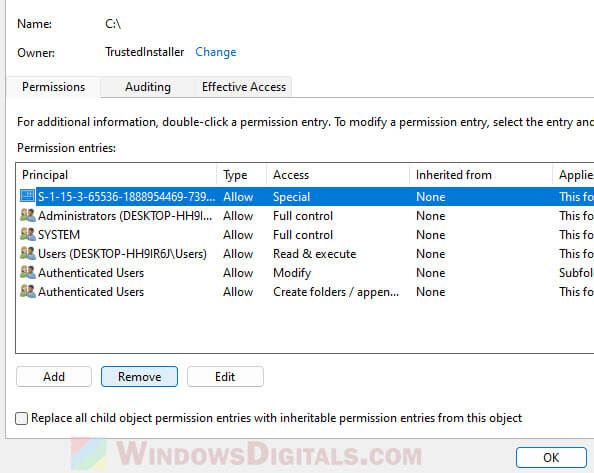Click Full control in the Administrators row

[303, 215]
